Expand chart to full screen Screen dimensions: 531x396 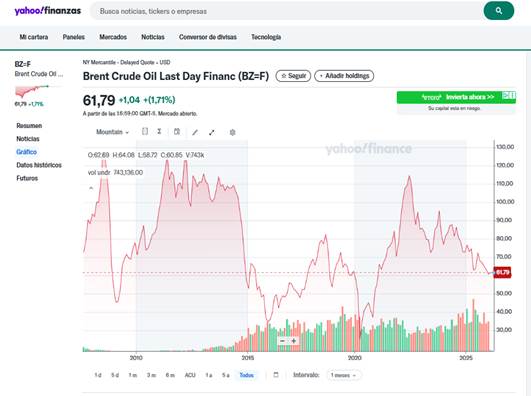pyautogui.click(x=212, y=132)
